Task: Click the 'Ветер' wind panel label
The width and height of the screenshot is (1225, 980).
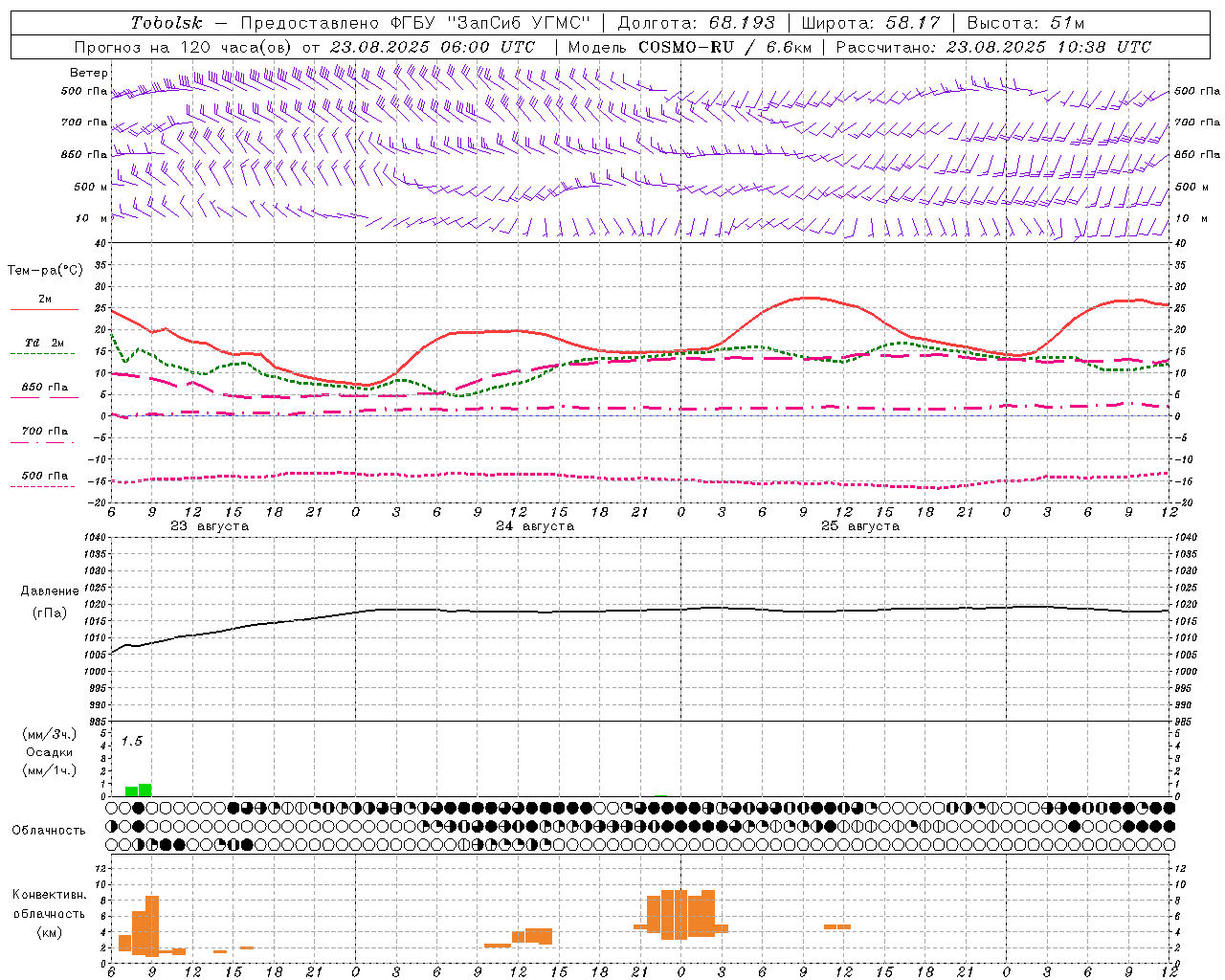Action: (x=88, y=73)
